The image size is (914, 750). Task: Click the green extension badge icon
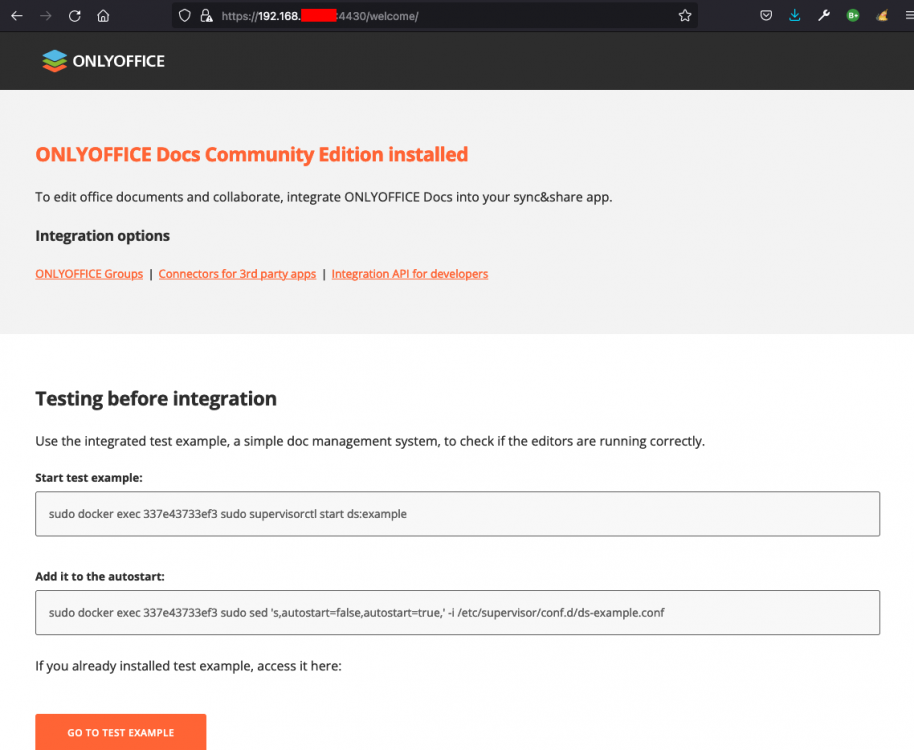click(x=853, y=16)
